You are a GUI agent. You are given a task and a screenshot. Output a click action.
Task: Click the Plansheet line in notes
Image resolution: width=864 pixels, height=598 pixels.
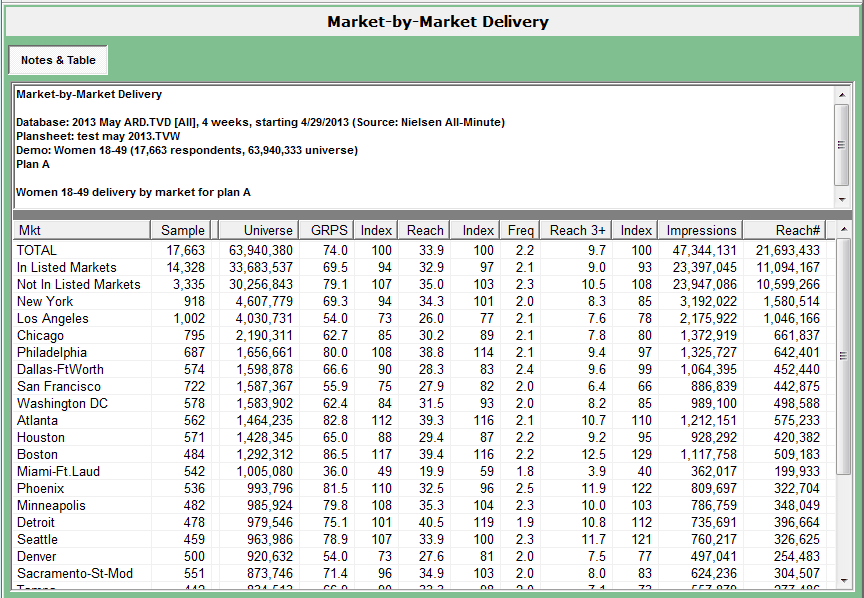(x=98, y=136)
